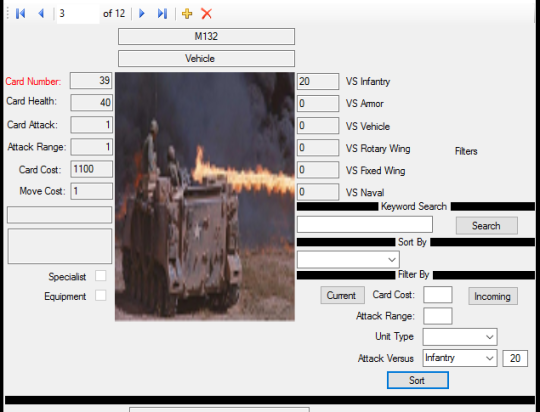Screen dimensions: 540x412
Task: Click the empty single-line field below Move Cost
Action: pos(60,215)
